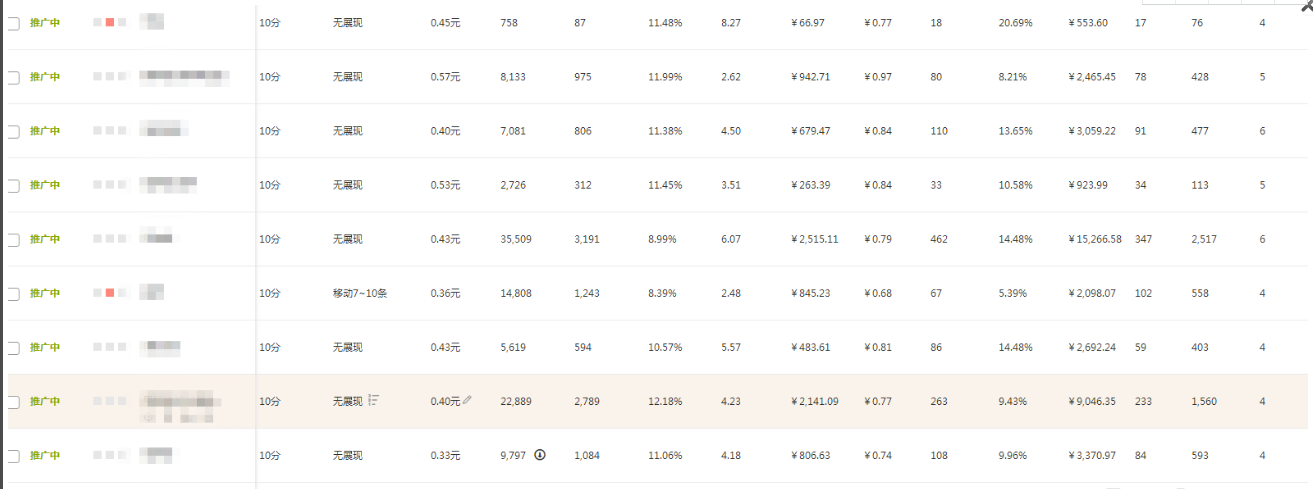Viewport: 1313px width, 489px height.
Task: Tick the checkbox for the 0.33元 bid row
Action: pyautogui.click(x=13, y=456)
